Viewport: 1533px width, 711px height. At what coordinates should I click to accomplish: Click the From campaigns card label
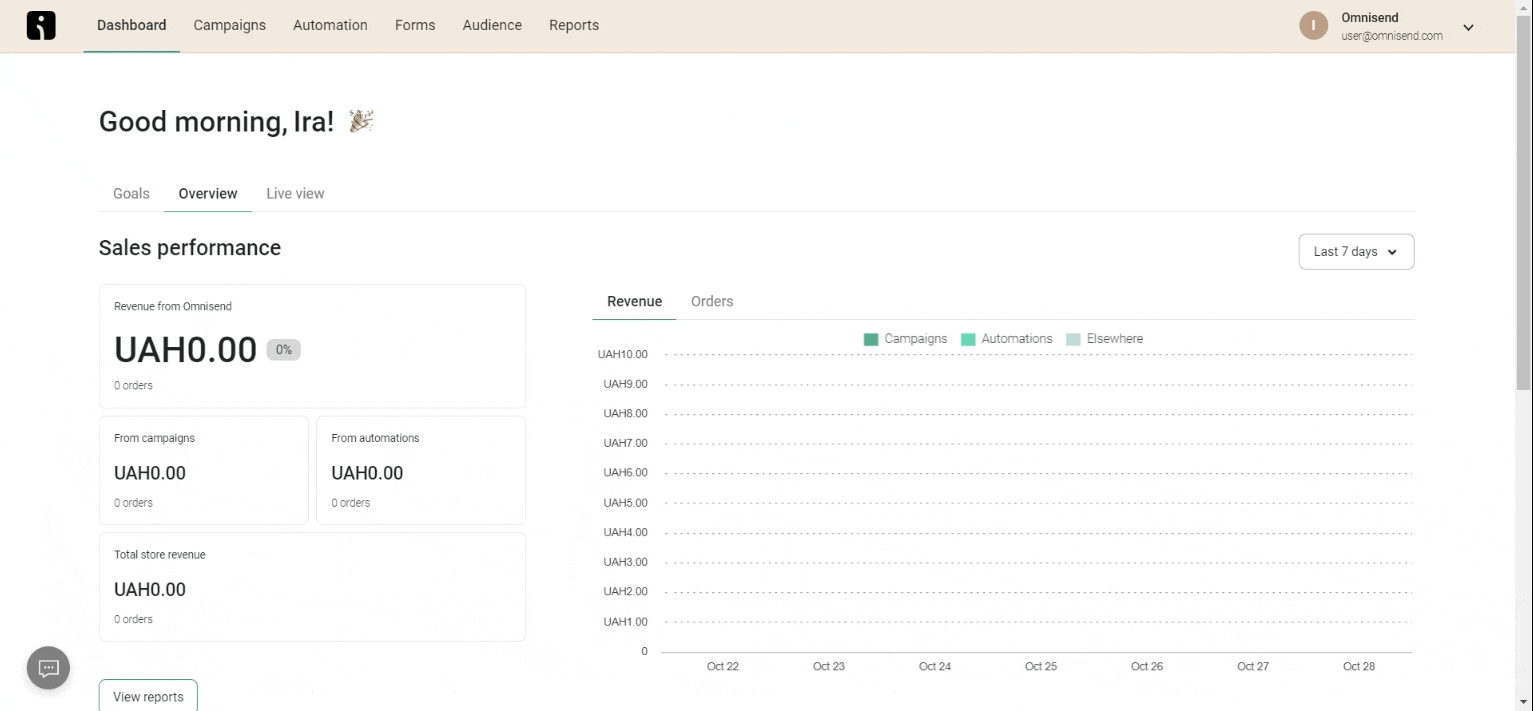(x=154, y=438)
